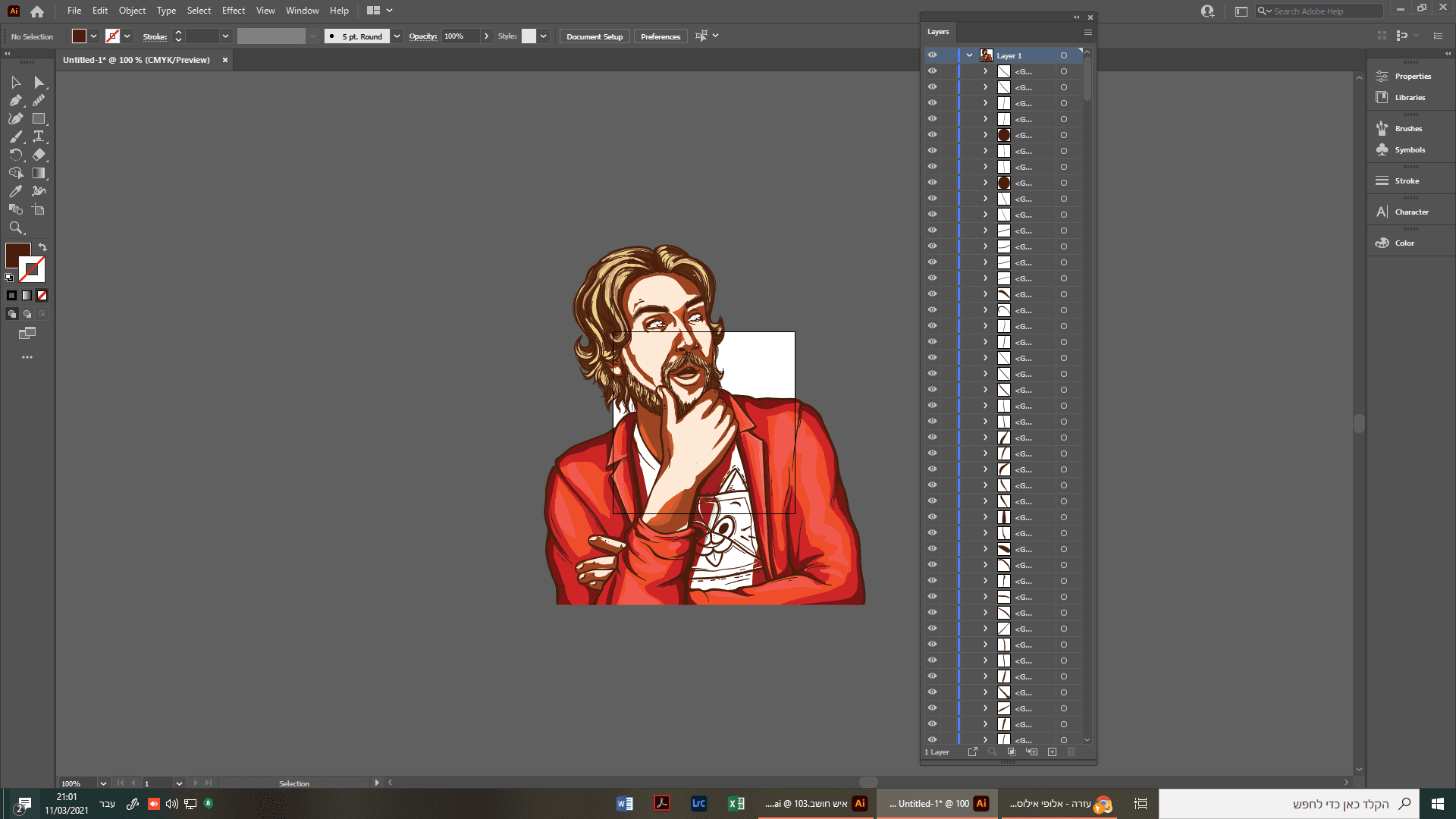
Task: Select the Zoom tool
Action: [15, 227]
